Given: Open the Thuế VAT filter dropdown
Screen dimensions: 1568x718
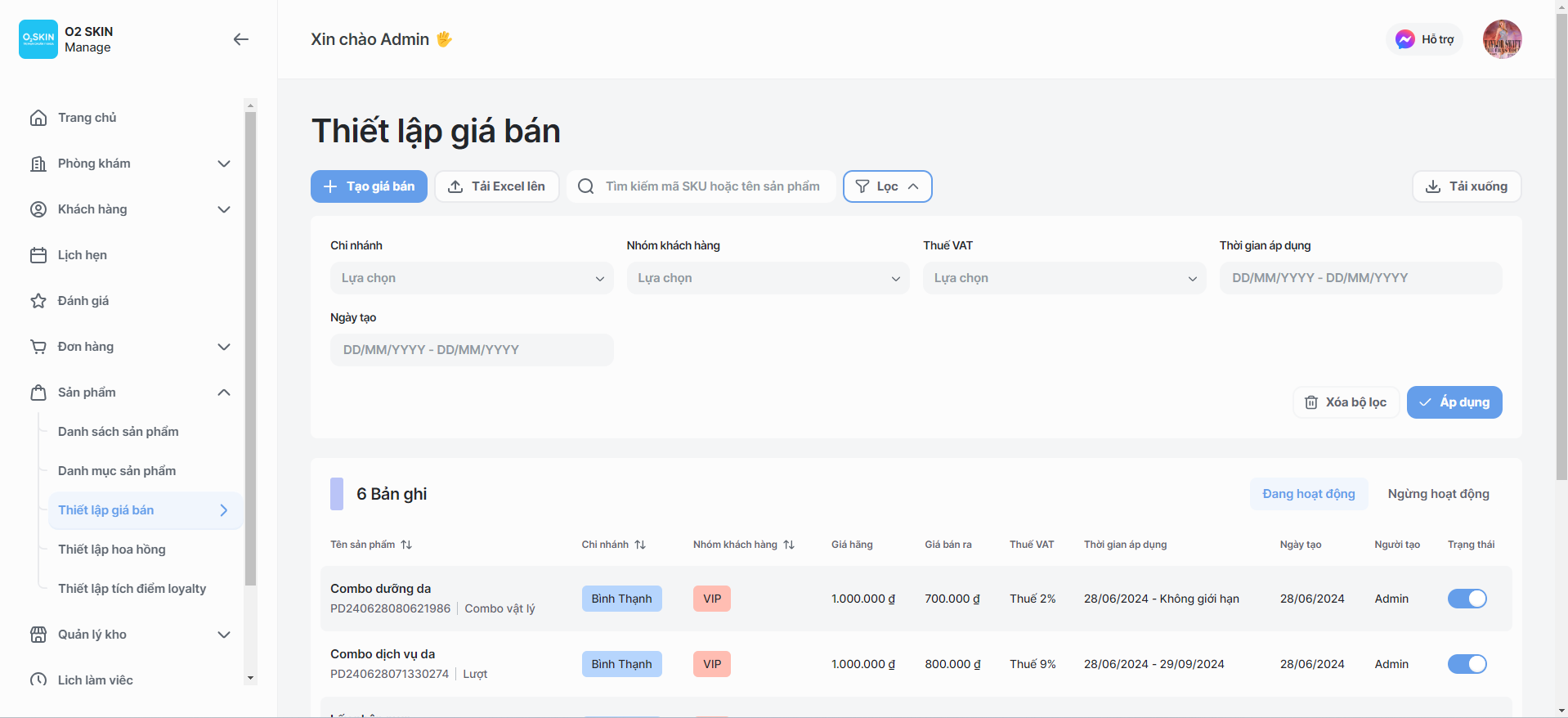Looking at the screenshot, I should tap(1064, 278).
